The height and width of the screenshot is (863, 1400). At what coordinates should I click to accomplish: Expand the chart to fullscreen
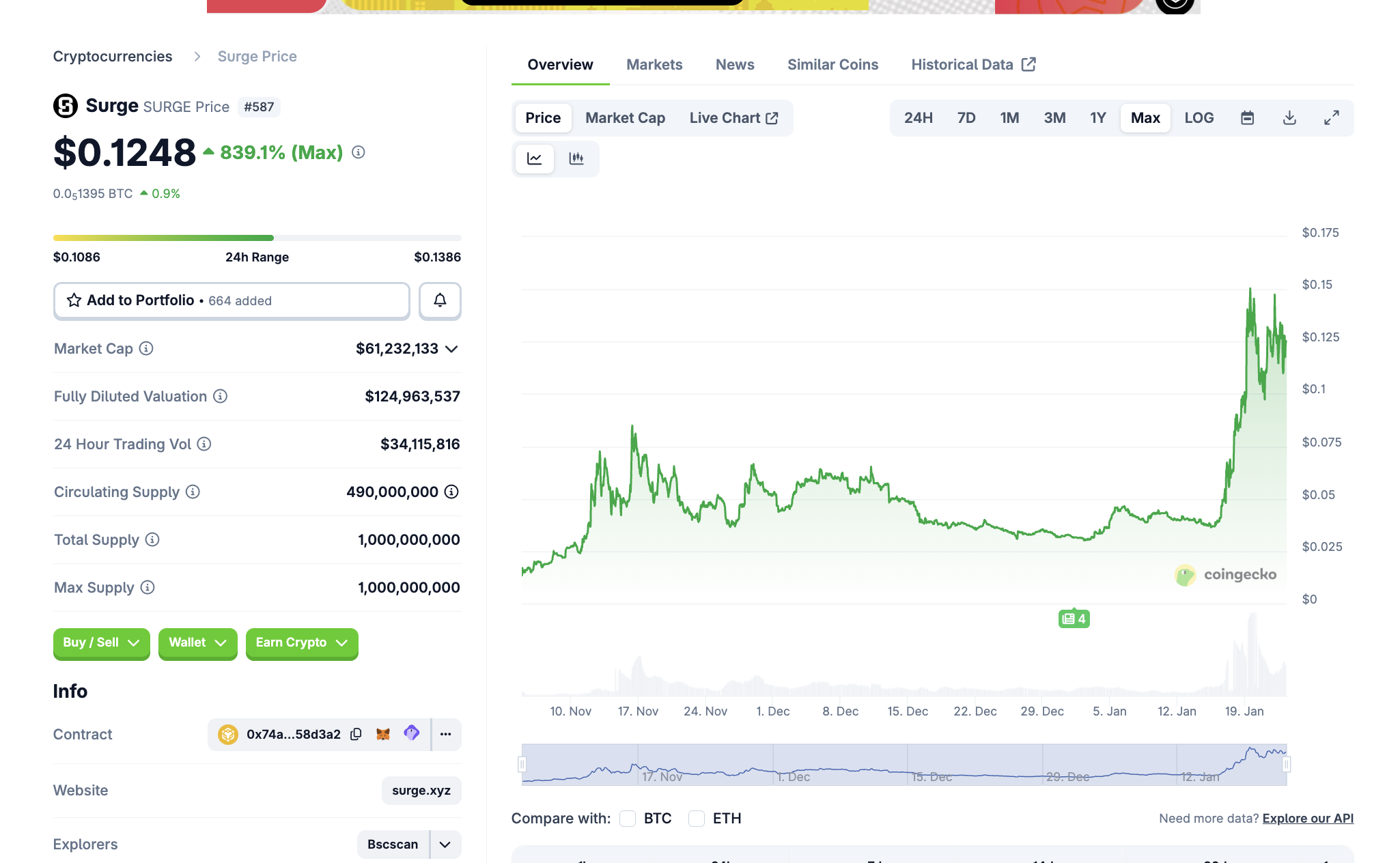point(1332,117)
